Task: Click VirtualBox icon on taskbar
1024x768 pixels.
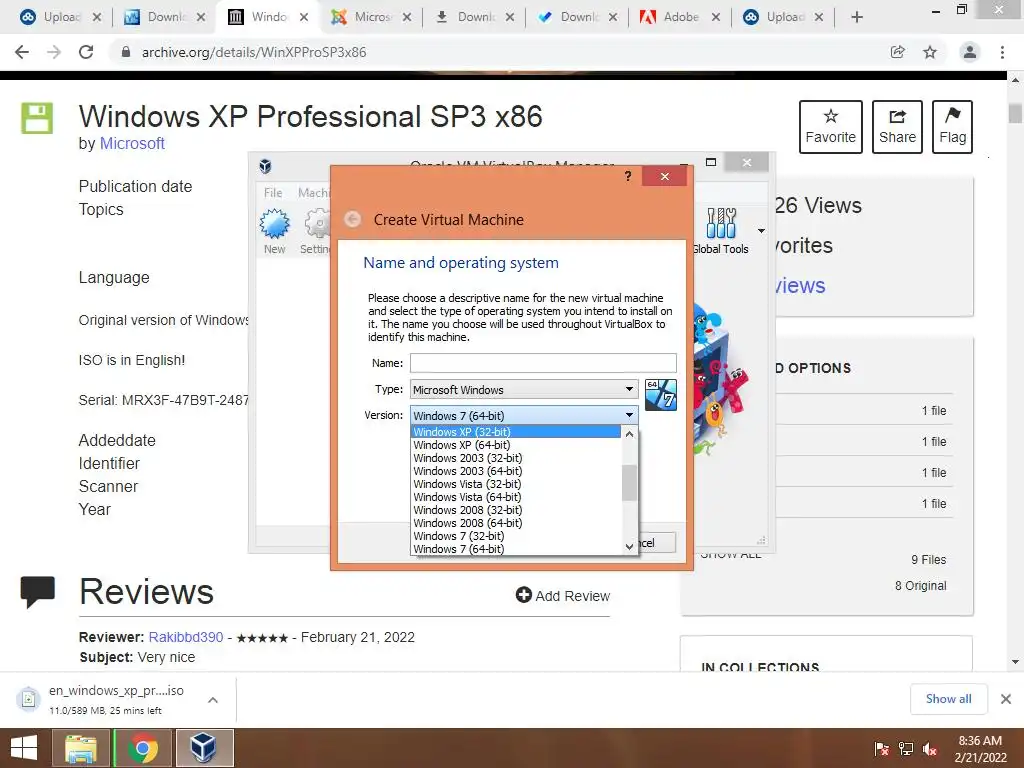Action: coord(204,748)
